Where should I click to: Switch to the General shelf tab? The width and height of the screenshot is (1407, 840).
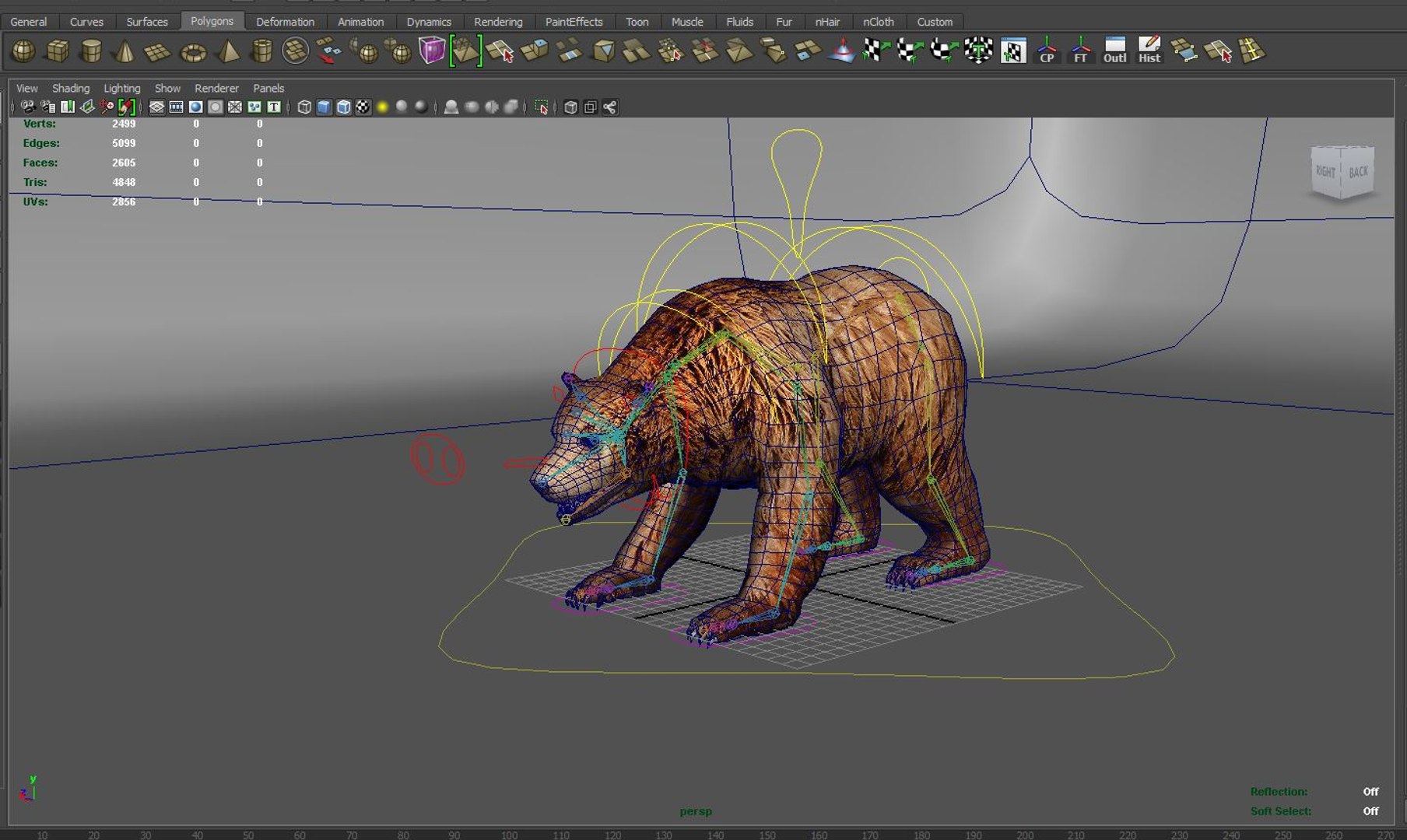[29, 22]
